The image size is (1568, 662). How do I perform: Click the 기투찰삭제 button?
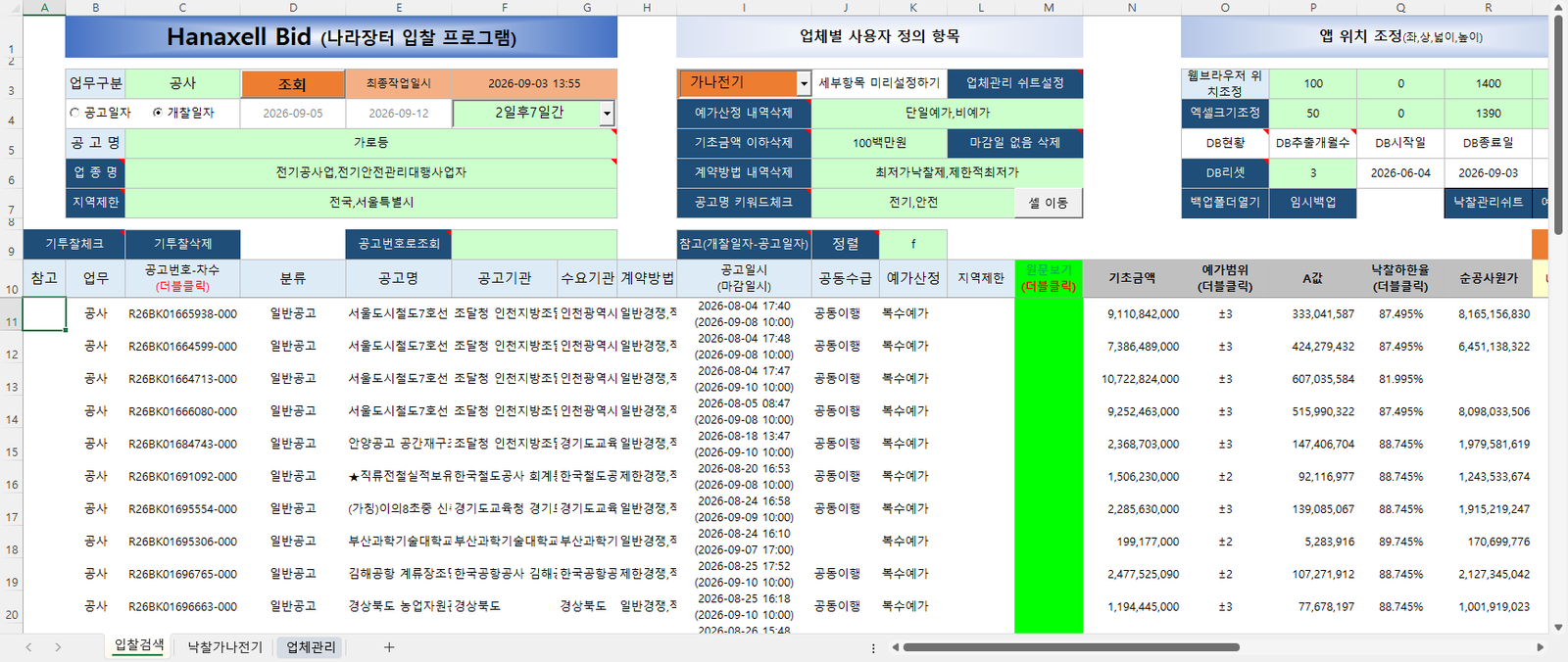pyautogui.click(x=183, y=244)
